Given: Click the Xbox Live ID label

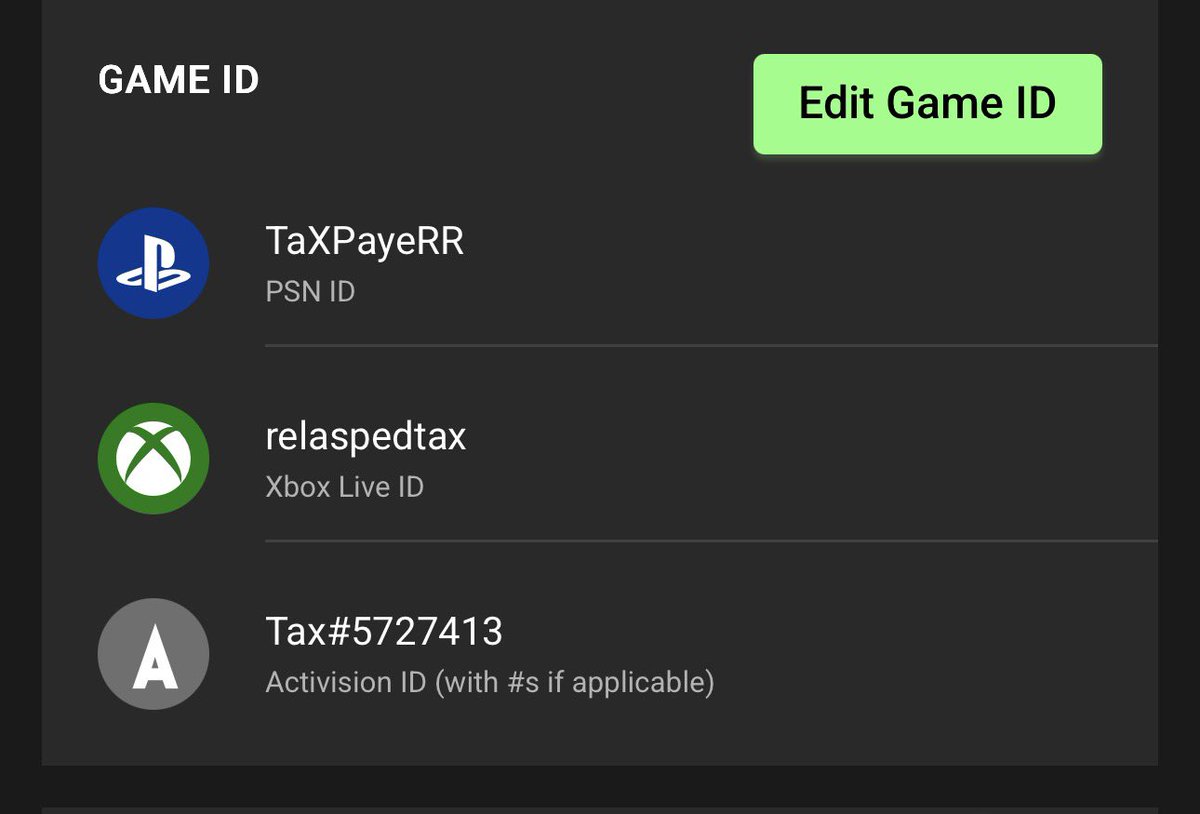Looking at the screenshot, I should pyautogui.click(x=344, y=487).
